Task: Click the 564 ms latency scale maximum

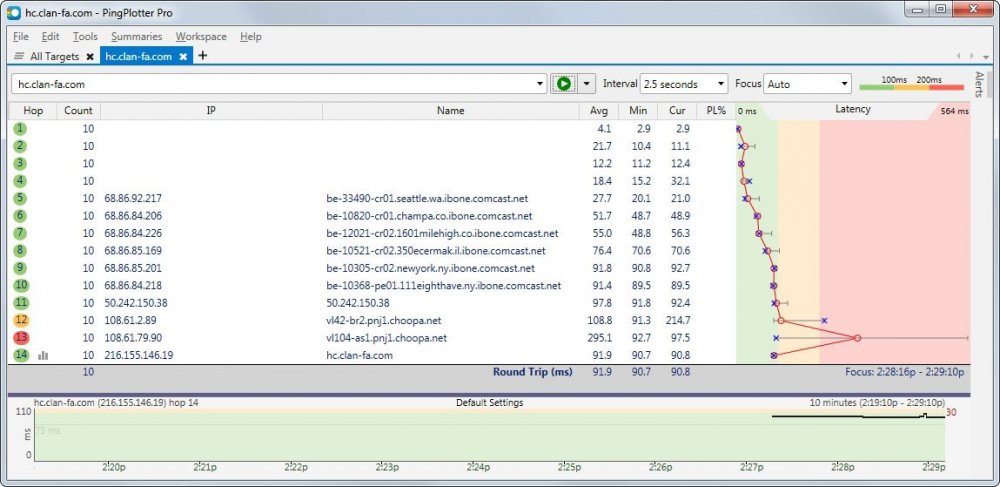Action: click(954, 111)
